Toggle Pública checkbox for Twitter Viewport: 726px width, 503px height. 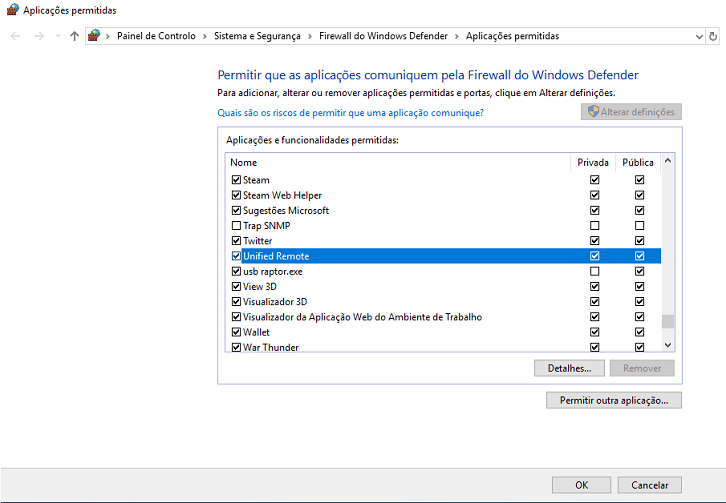[639, 241]
